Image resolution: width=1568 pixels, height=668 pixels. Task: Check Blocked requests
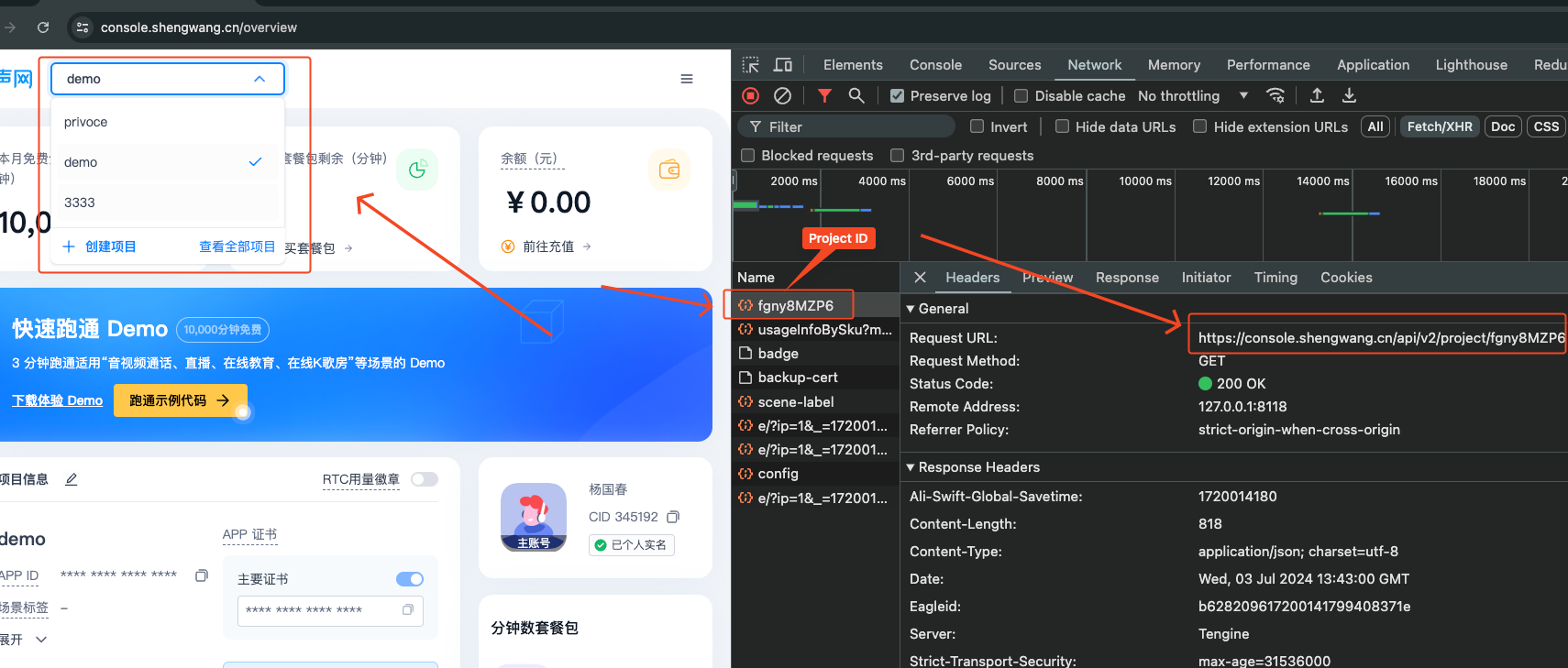[x=747, y=156]
